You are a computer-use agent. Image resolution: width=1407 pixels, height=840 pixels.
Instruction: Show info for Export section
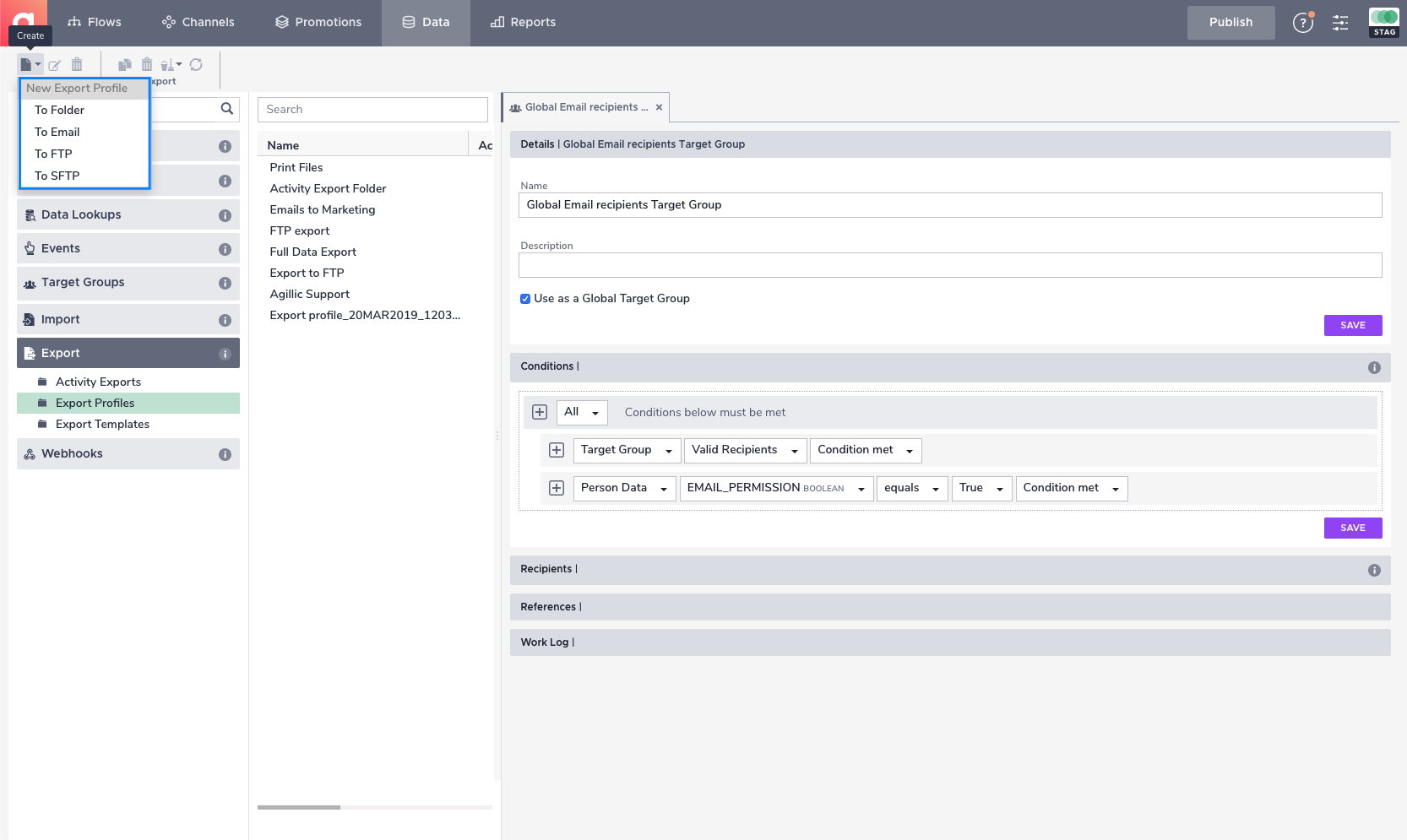pos(225,354)
